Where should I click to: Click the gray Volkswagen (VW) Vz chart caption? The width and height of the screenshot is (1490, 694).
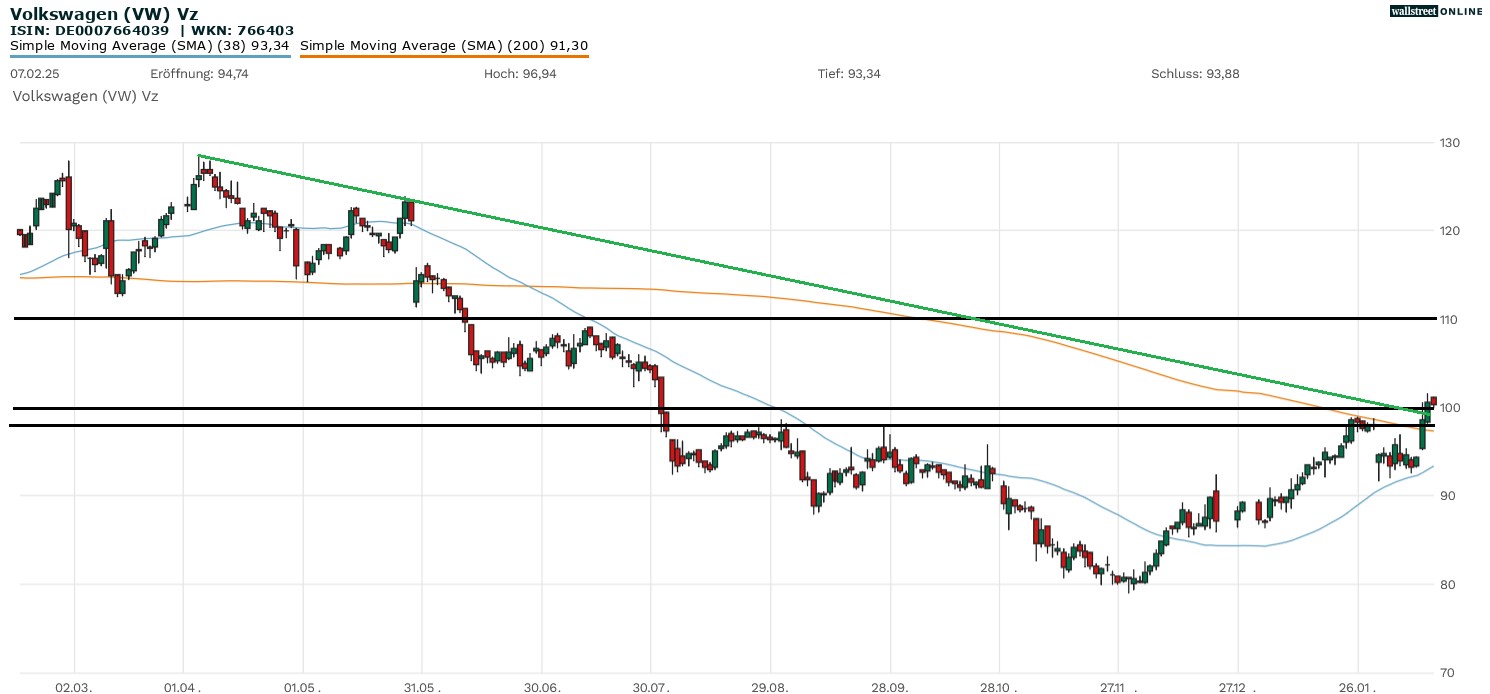coord(84,96)
